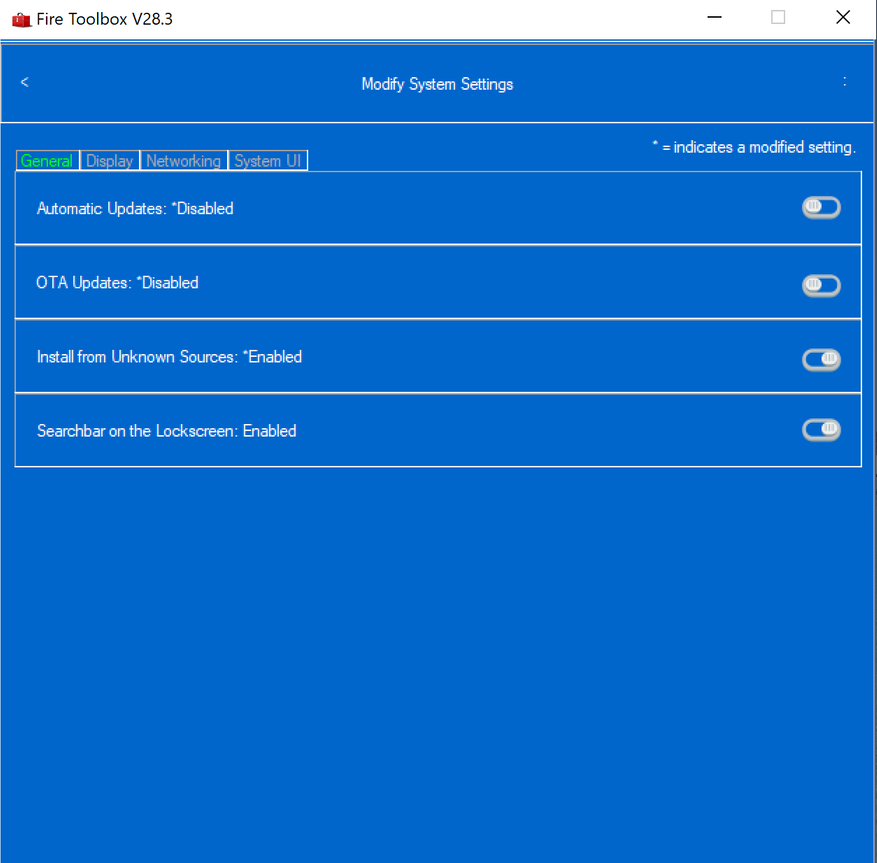The image size is (877, 863).
Task: Click the modified setting indicator note
Action: 754,147
